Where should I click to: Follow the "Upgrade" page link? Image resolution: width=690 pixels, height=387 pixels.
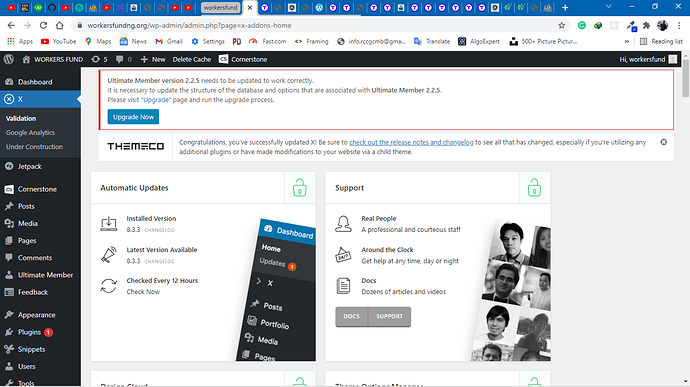155,100
